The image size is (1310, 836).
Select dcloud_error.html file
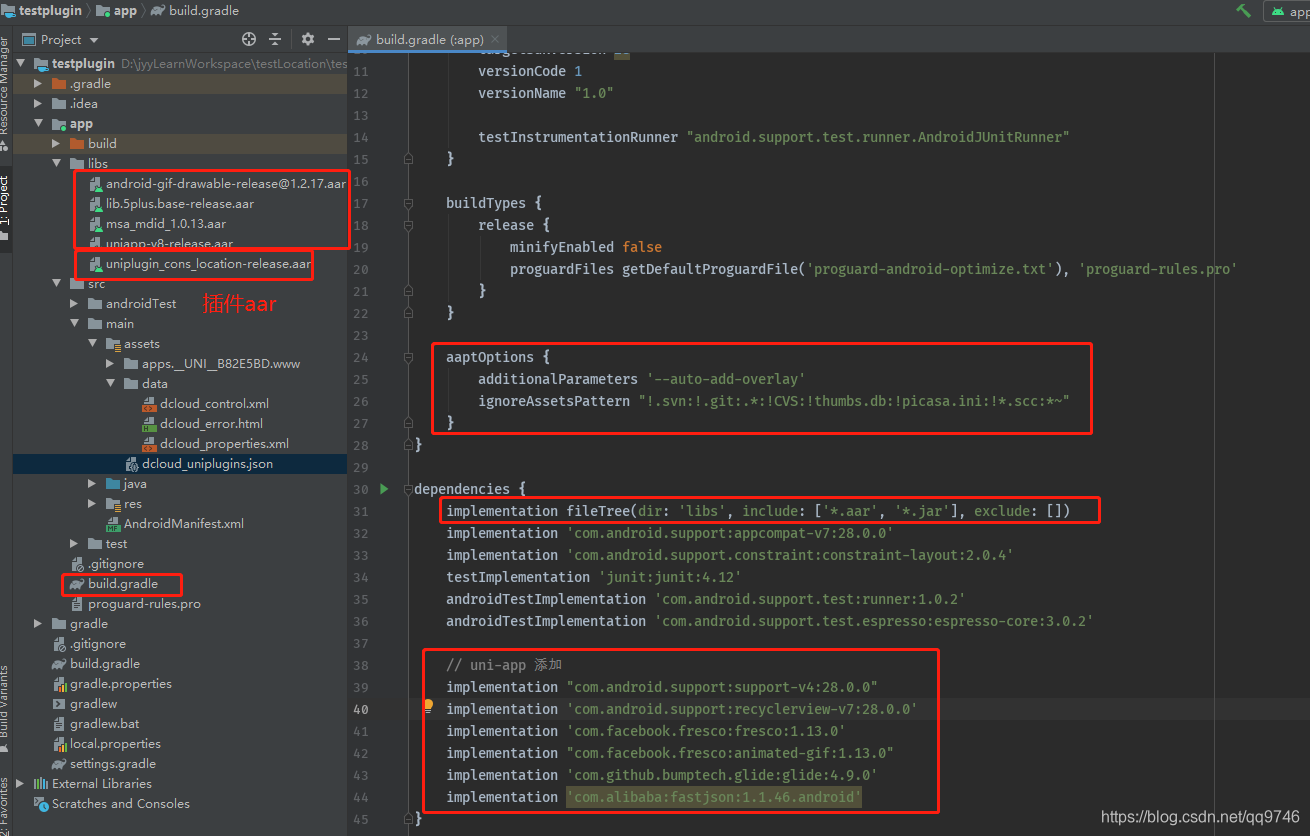[202, 424]
